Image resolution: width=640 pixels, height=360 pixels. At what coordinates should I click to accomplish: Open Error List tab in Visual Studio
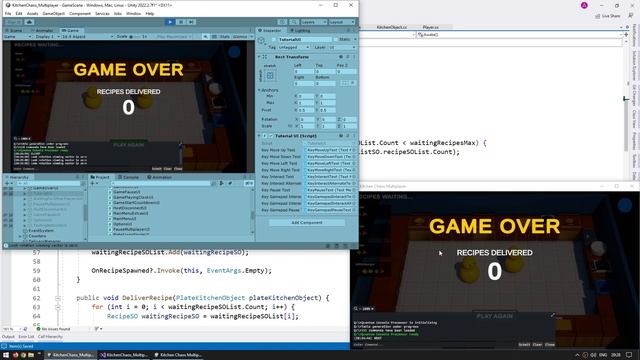[x=26, y=337]
